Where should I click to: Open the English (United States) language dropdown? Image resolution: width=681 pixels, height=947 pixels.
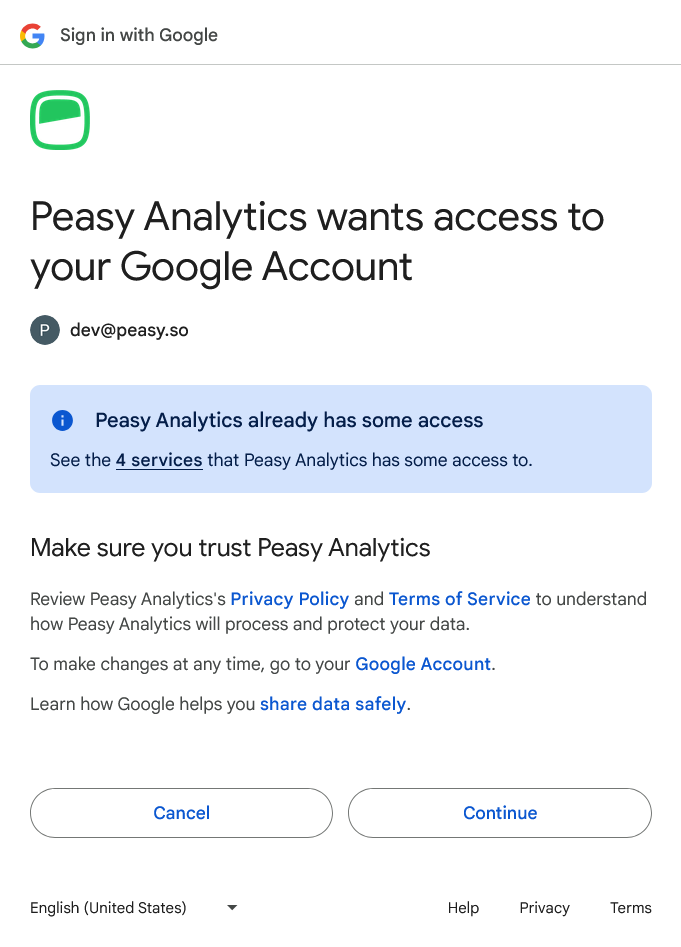pos(108,908)
